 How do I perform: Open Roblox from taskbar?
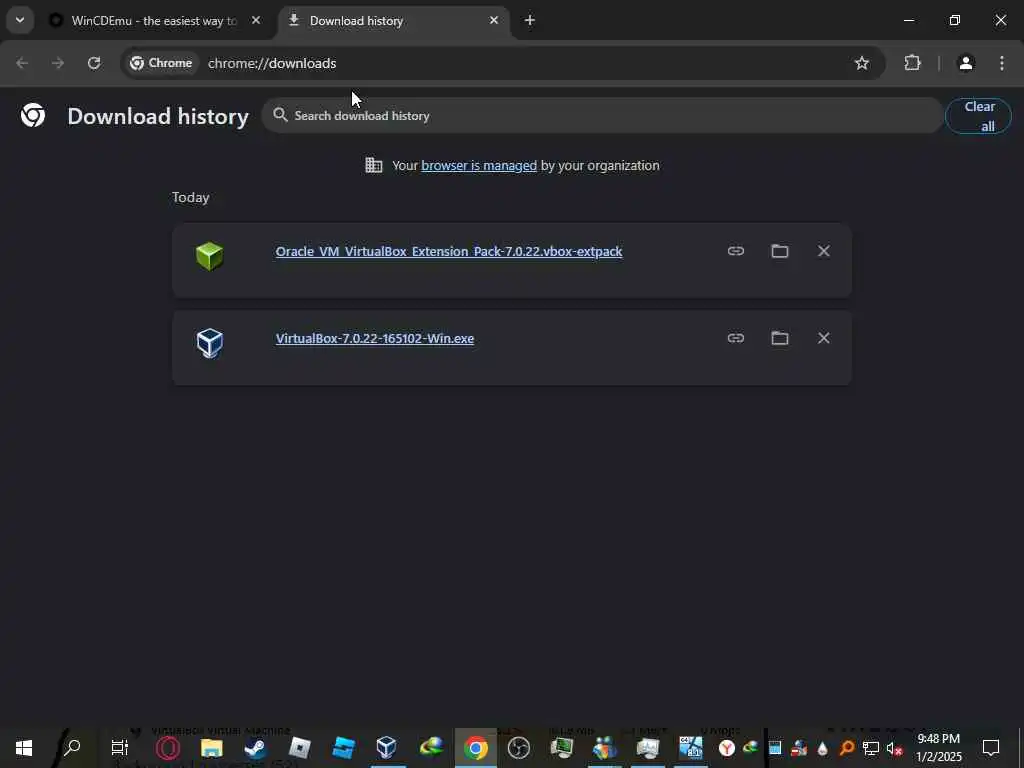click(x=299, y=748)
